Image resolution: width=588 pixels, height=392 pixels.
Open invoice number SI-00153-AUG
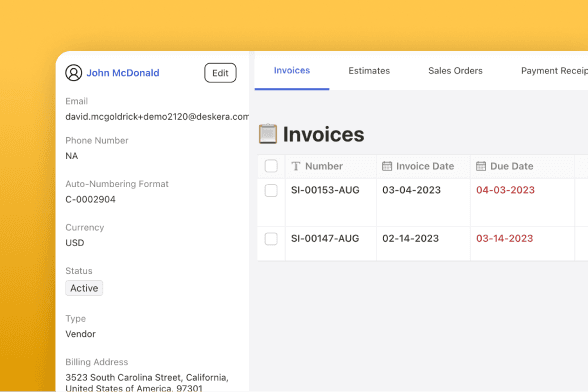click(x=325, y=190)
